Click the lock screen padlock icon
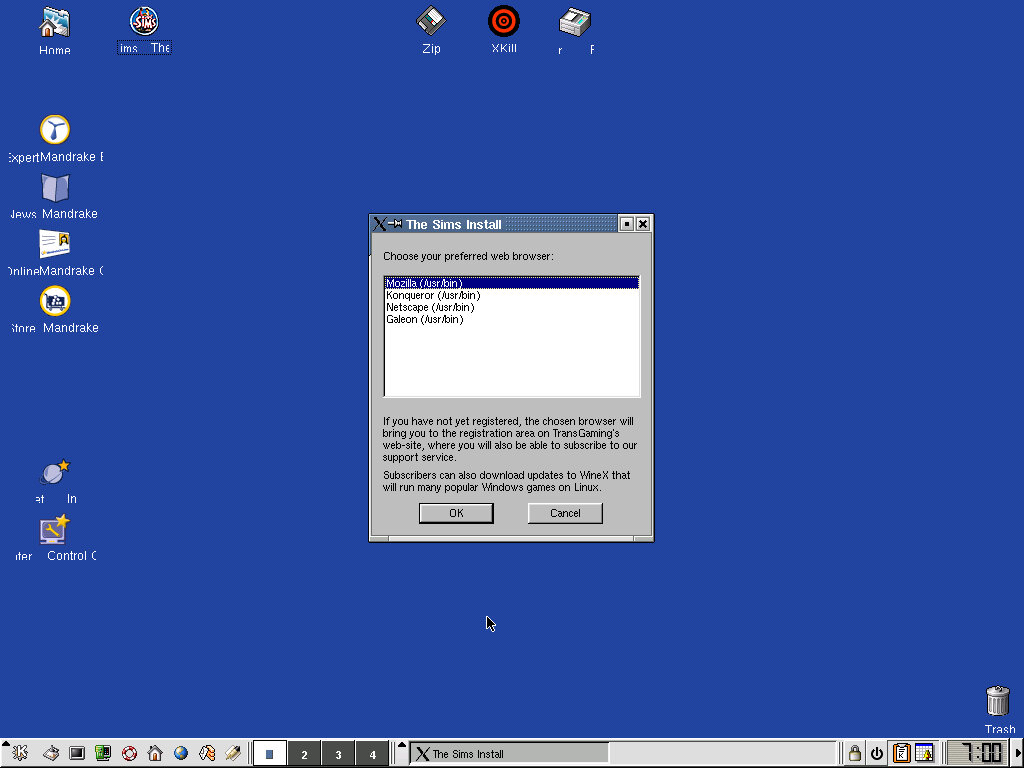This screenshot has width=1024, height=768. coord(855,753)
